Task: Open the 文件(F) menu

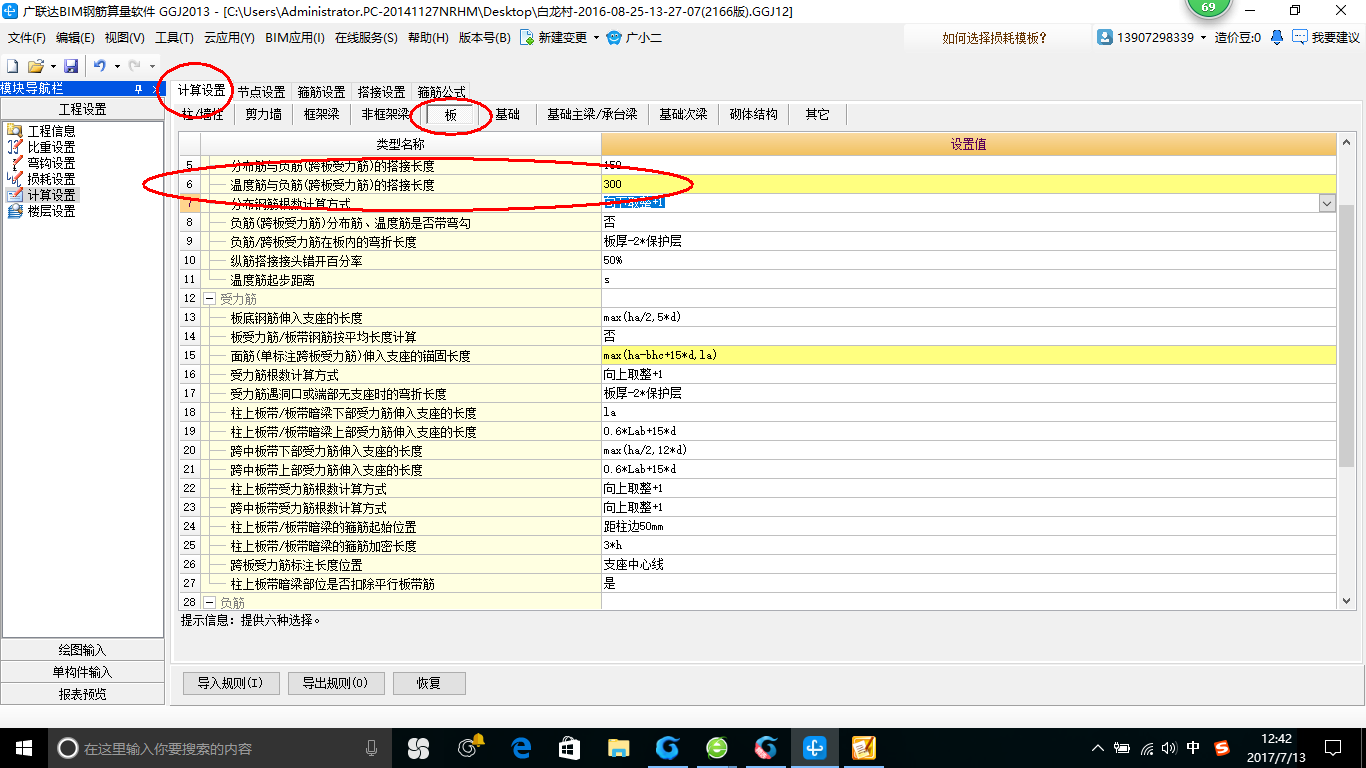Action: [x=27, y=38]
